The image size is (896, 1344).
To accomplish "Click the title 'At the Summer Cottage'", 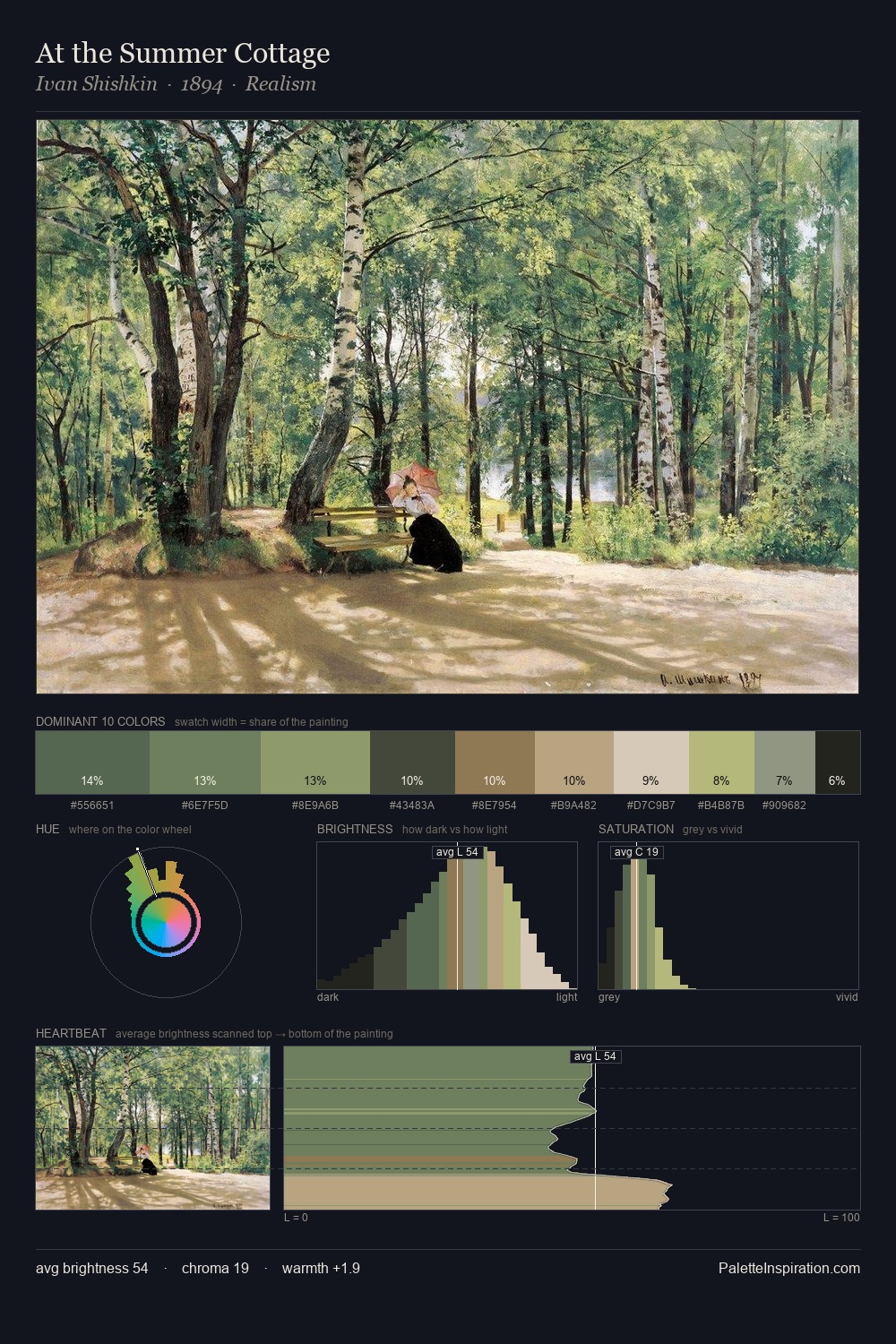I will [183, 53].
